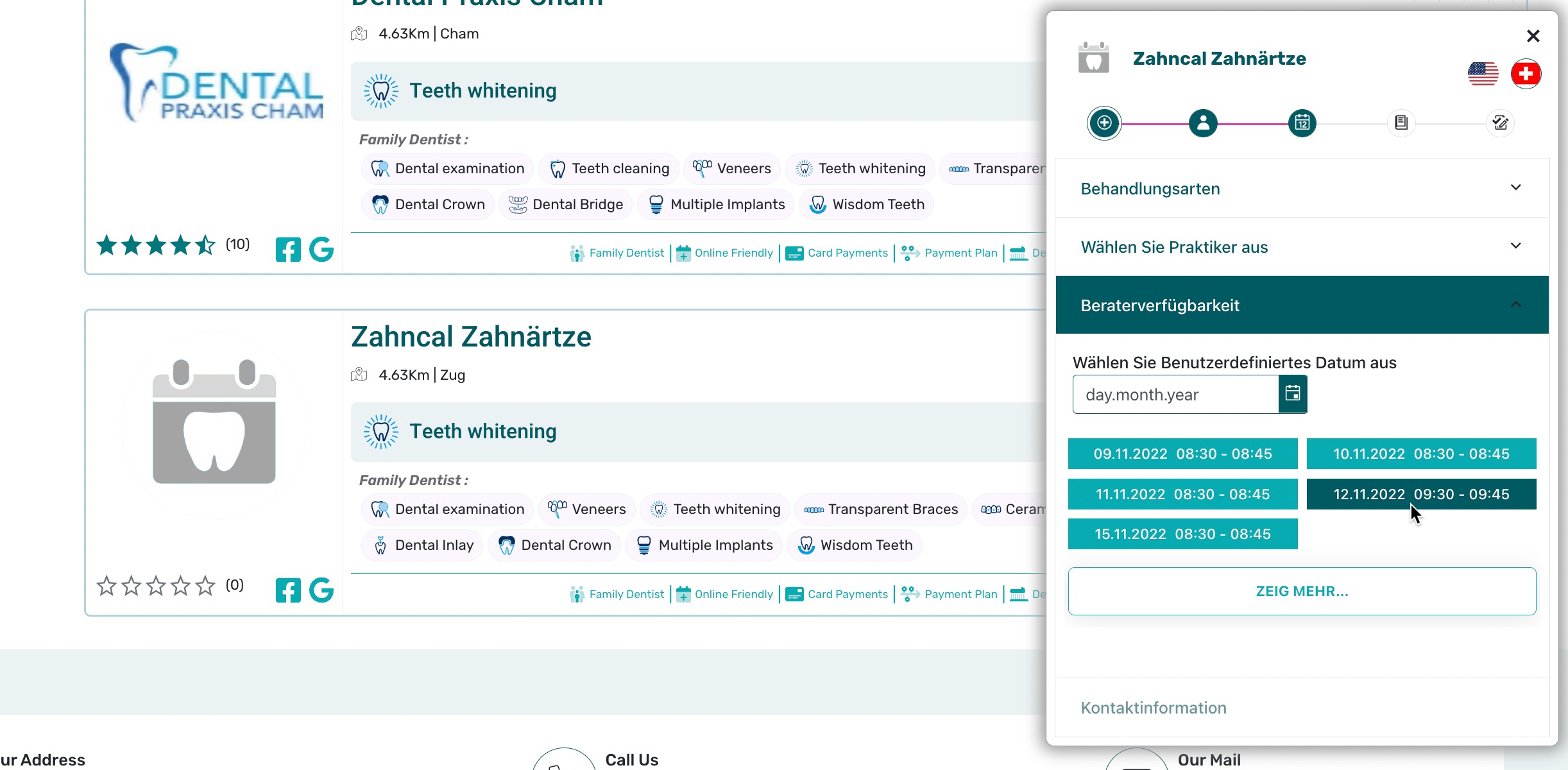Click Card Payments tag for Dental Praxis Cham
1568x770 pixels.
(x=837, y=253)
